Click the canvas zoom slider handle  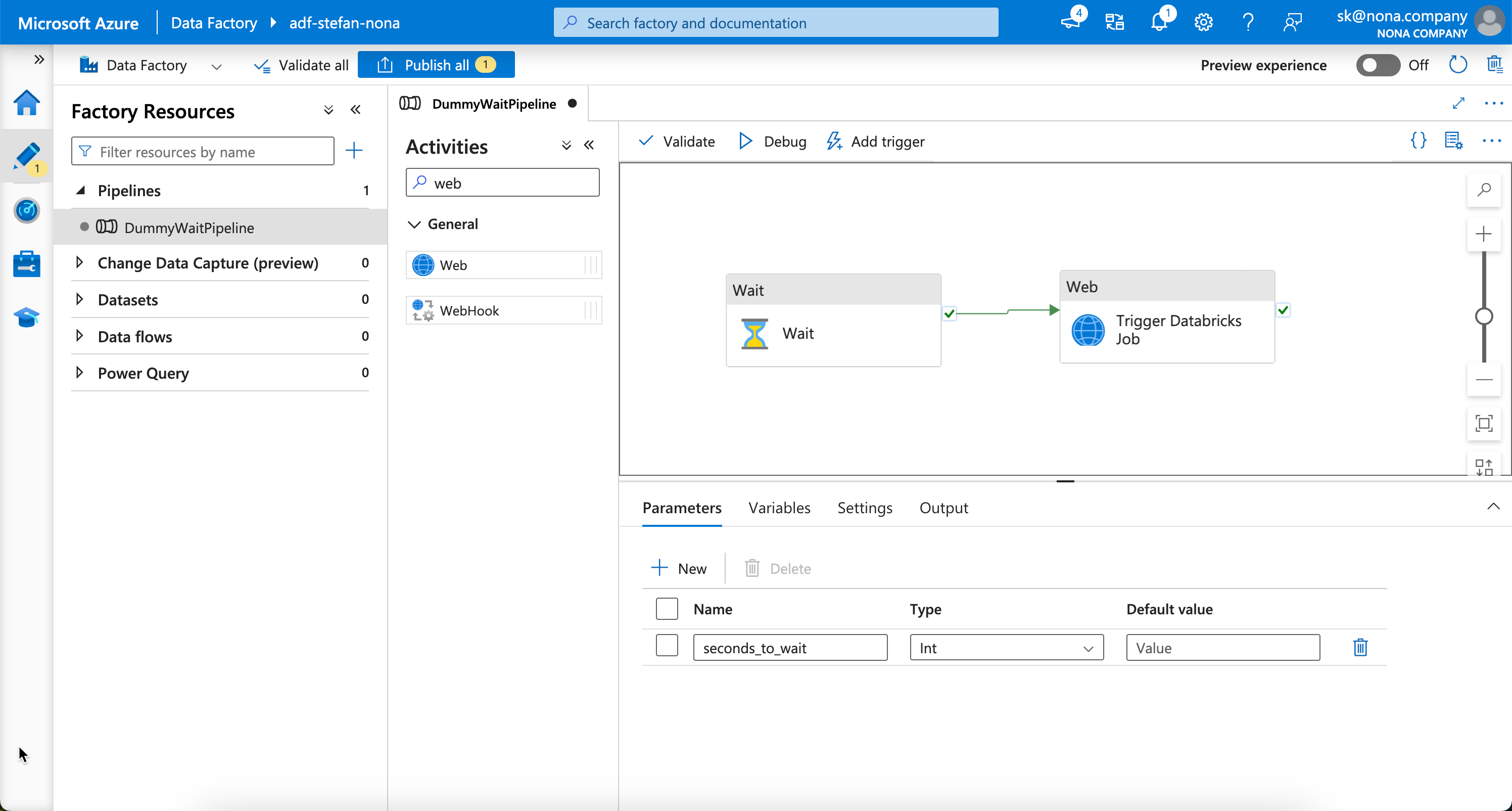(x=1484, y=317)
